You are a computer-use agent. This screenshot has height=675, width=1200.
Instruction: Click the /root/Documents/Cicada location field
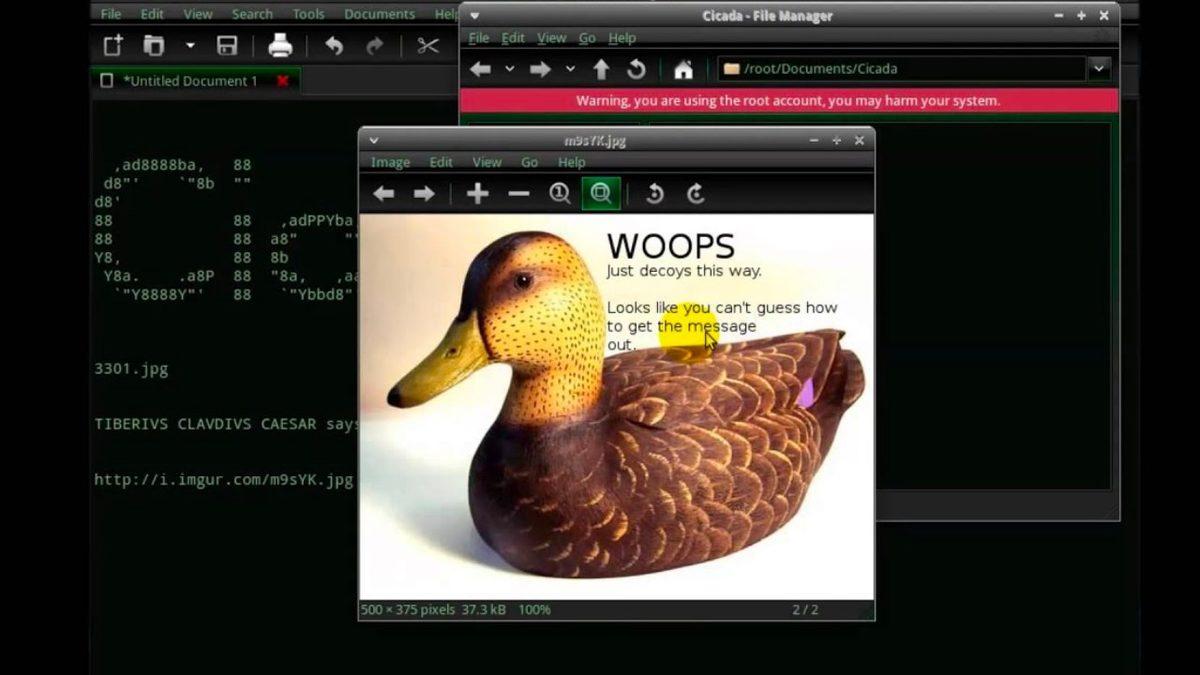click(900, 69)
